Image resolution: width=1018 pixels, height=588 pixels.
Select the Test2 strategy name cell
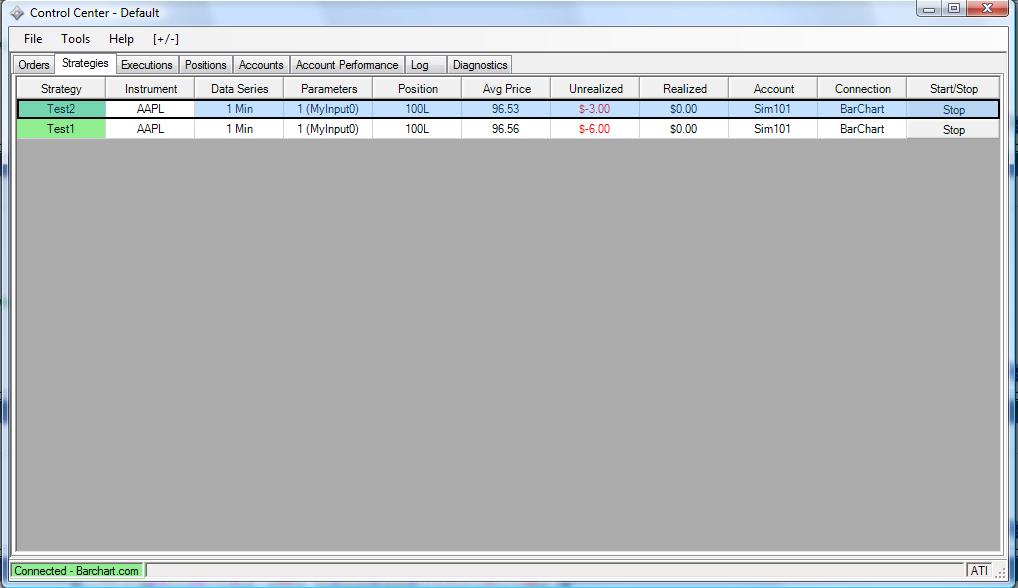click(61, 109)
